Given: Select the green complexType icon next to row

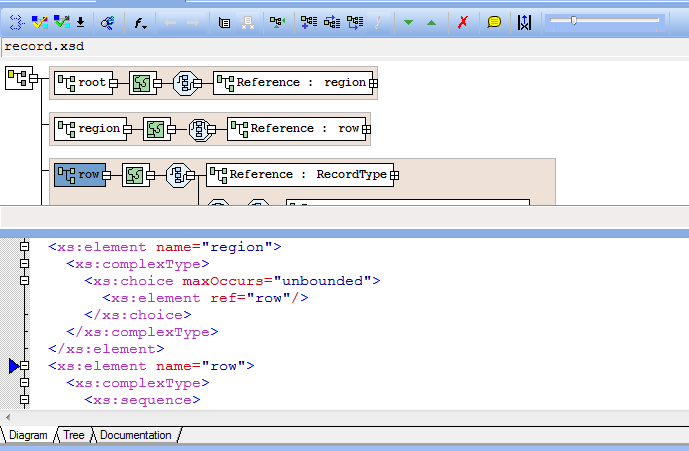Looking at the screenshot, I should (135, 175).
